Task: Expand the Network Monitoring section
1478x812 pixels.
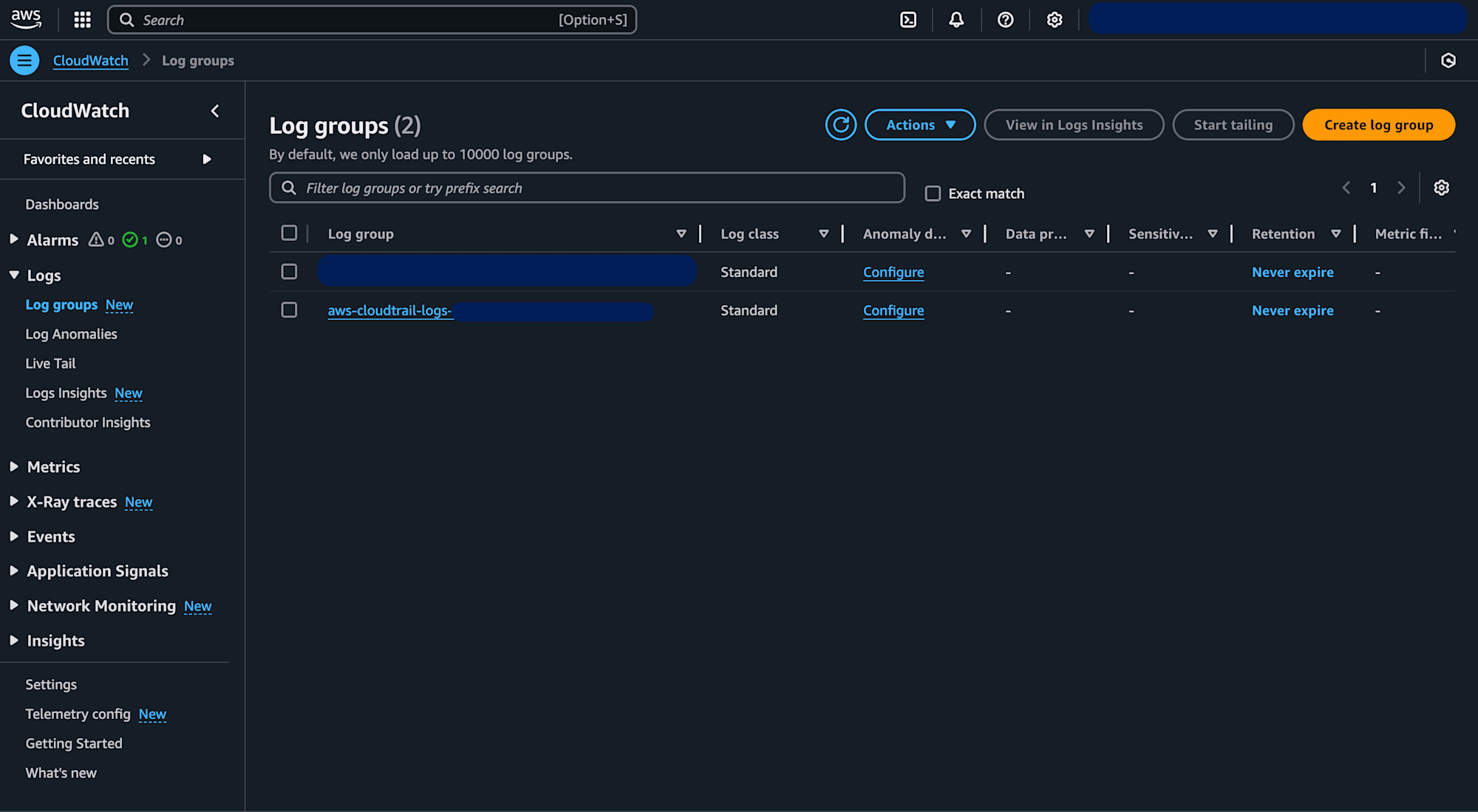Action: tap(14, 605)
